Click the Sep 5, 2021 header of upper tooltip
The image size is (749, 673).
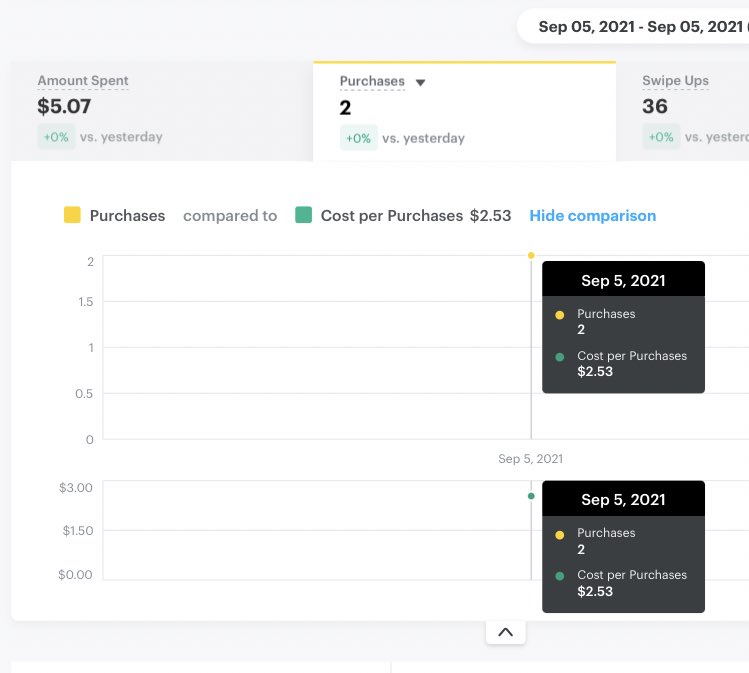point(623,279)
